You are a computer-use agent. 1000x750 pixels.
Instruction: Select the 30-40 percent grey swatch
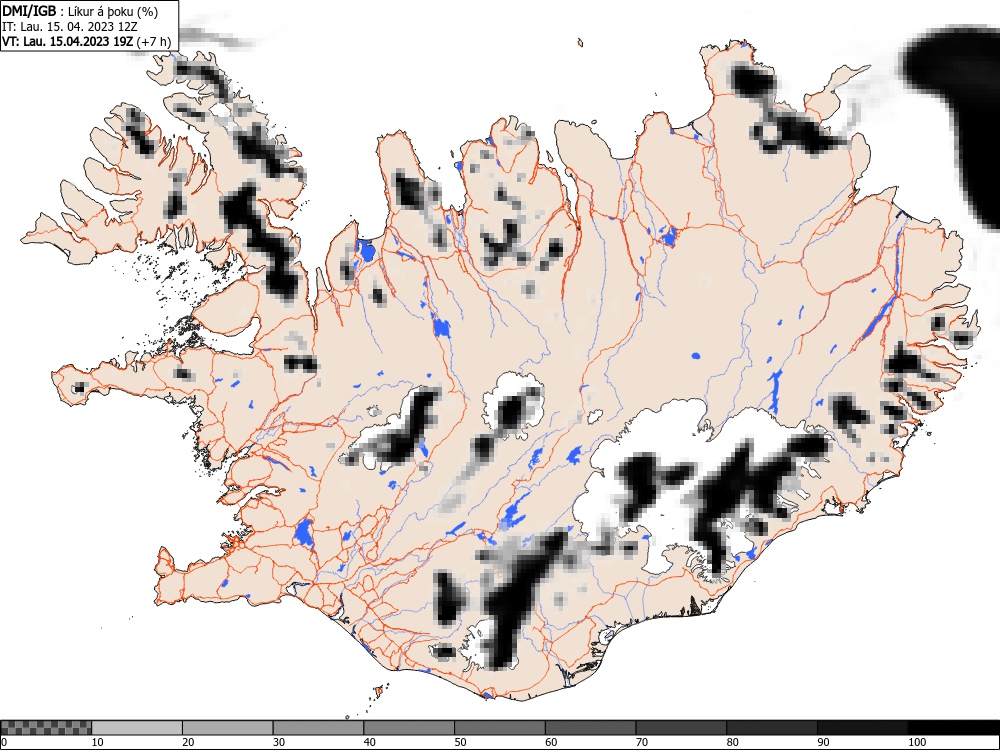318,728
